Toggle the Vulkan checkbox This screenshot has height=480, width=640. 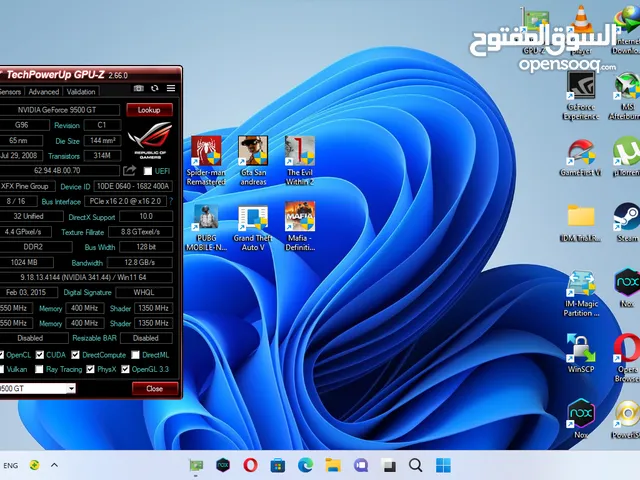(2, 369)
